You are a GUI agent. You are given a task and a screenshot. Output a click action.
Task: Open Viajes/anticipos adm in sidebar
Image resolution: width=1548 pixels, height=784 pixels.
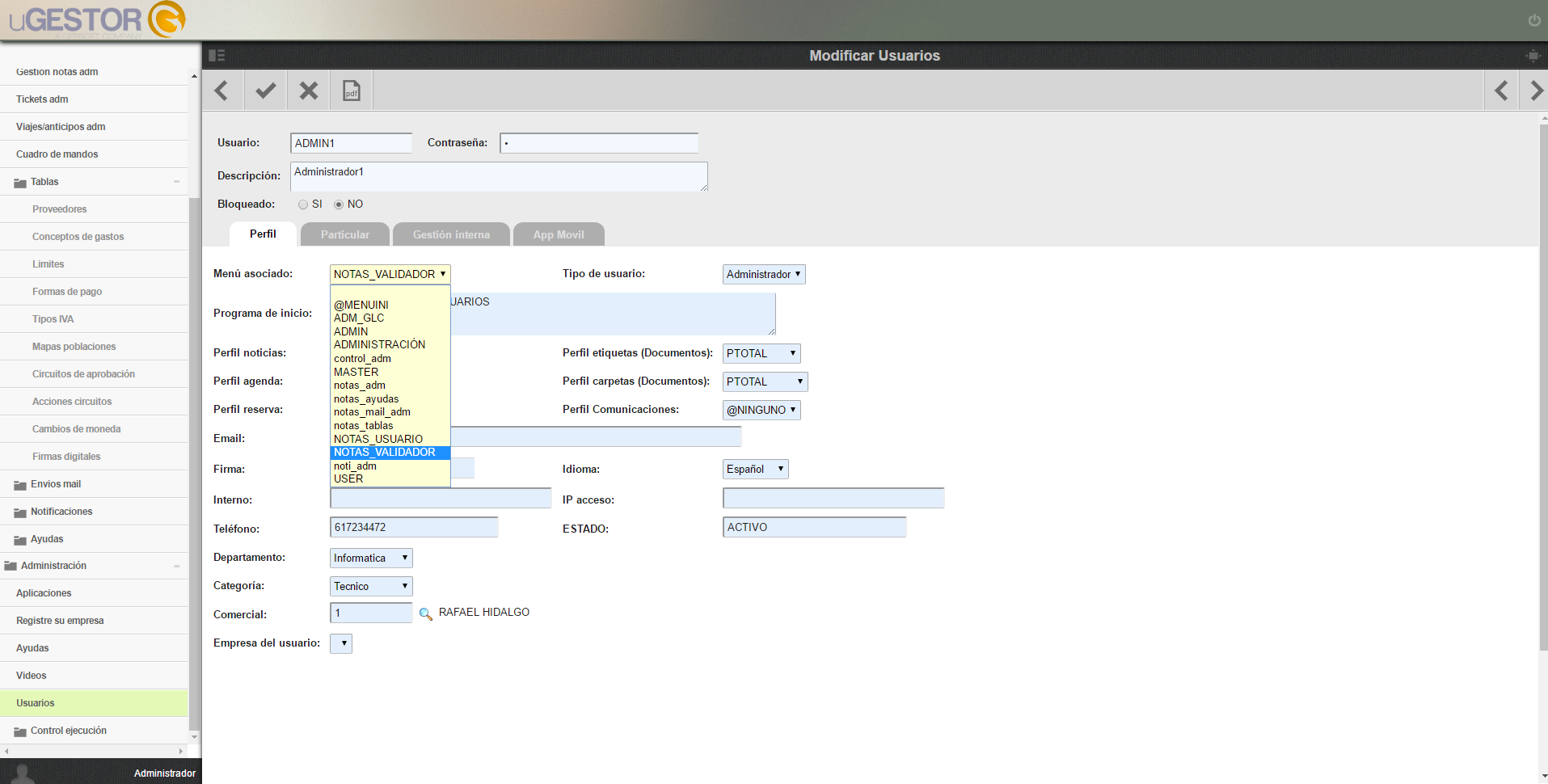point(94,127)
